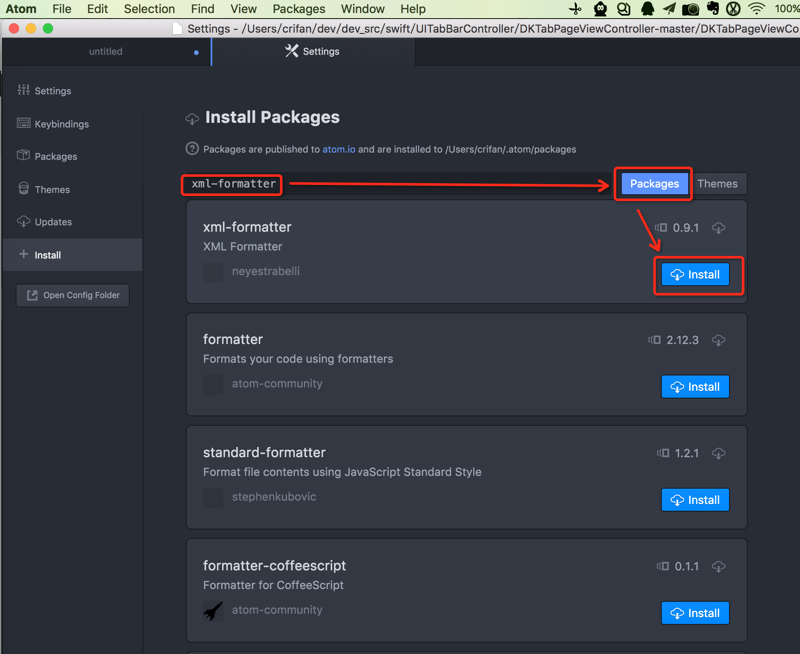Install the standard-formatter package
The width and height of the screenshot is (800, 654).
[x=695, y=500]
